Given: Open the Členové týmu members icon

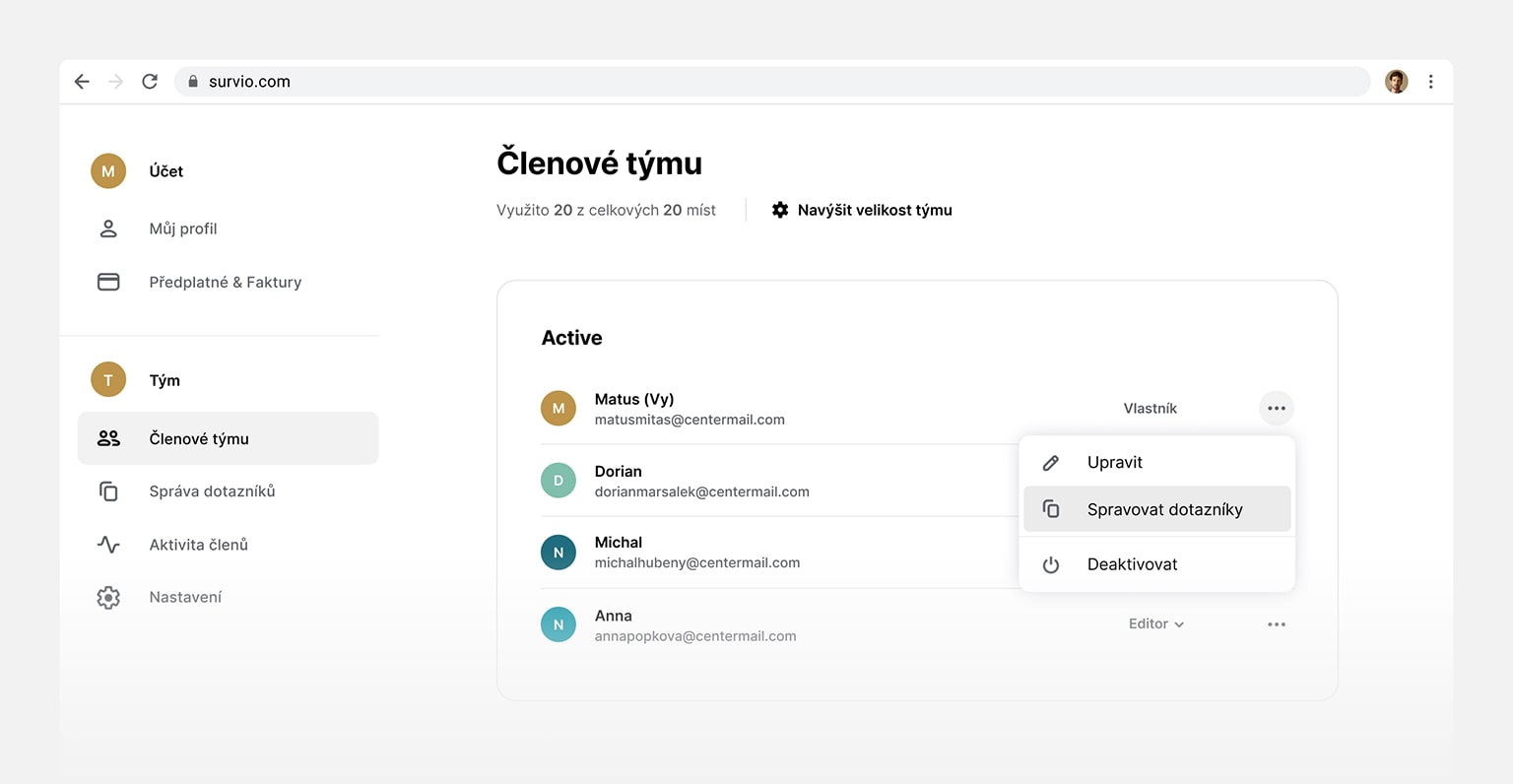Looking at the screenshot, I should point(109,438).
